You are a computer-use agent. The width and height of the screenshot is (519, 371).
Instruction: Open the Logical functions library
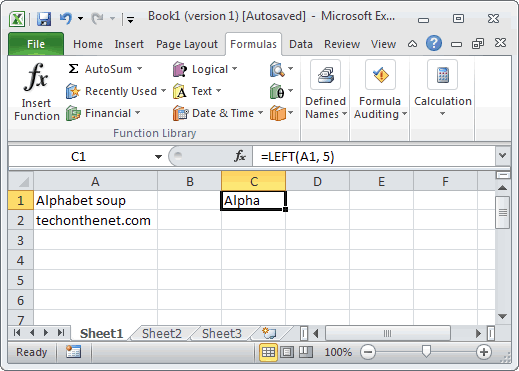205,69
